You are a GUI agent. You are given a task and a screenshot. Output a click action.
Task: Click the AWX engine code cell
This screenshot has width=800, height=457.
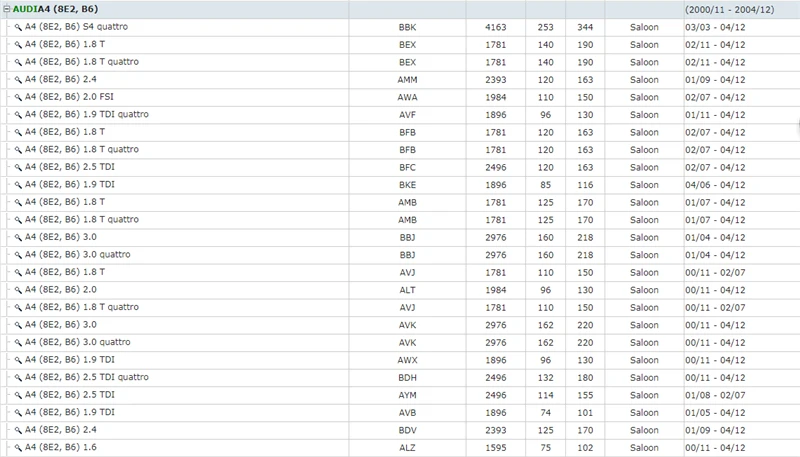407,360
